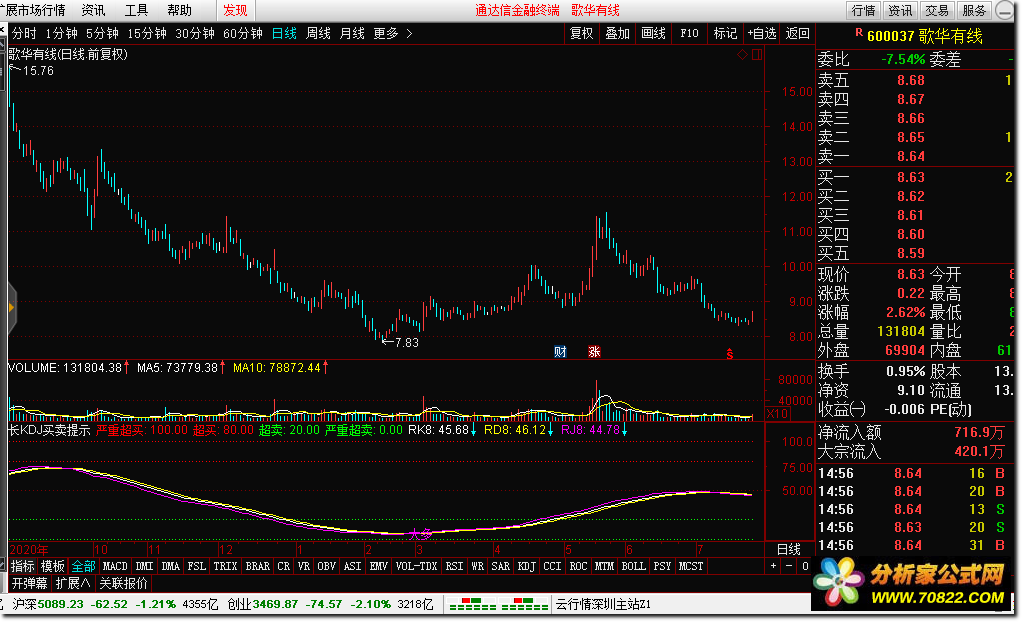Click the + zoom-in button below chart

774,566
